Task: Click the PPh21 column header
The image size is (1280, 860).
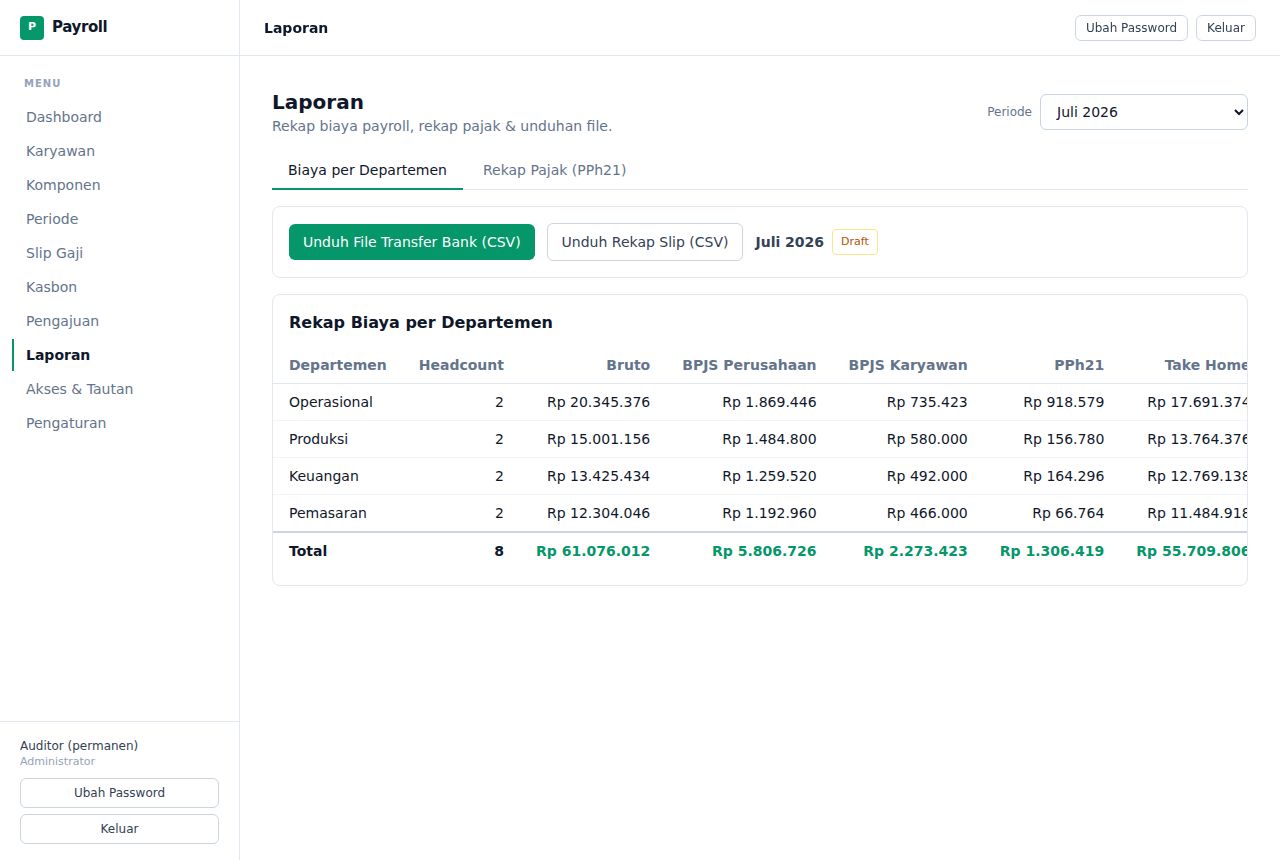Action: 1079,365
